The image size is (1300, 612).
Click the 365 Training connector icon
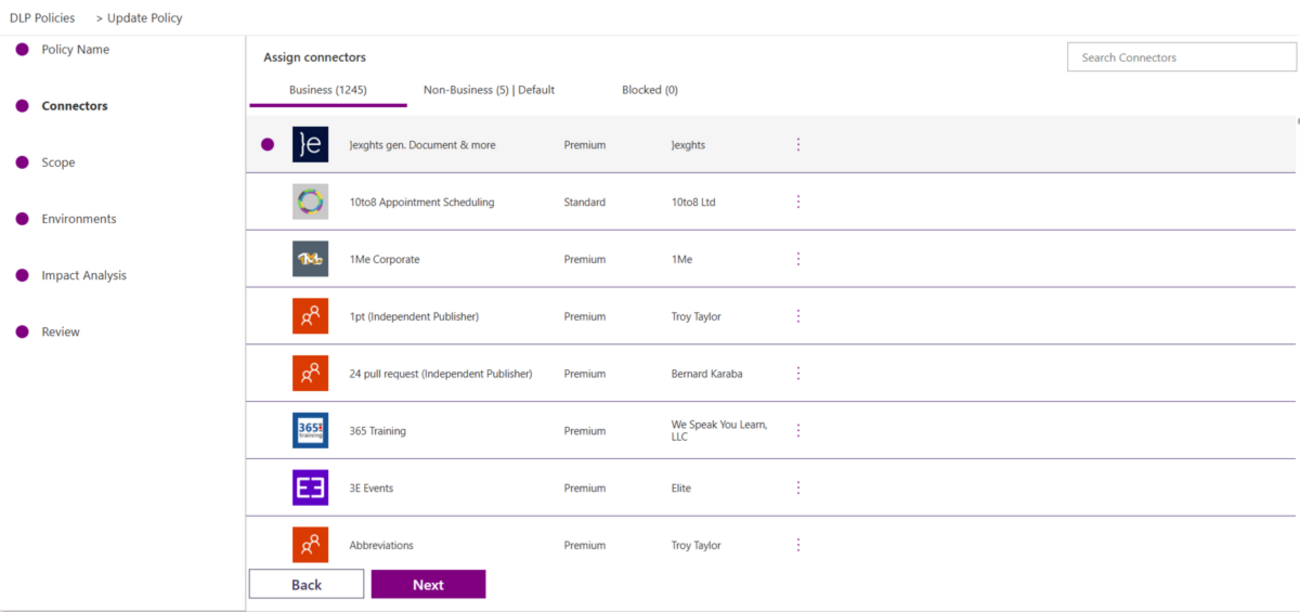[x=310, y=430]
